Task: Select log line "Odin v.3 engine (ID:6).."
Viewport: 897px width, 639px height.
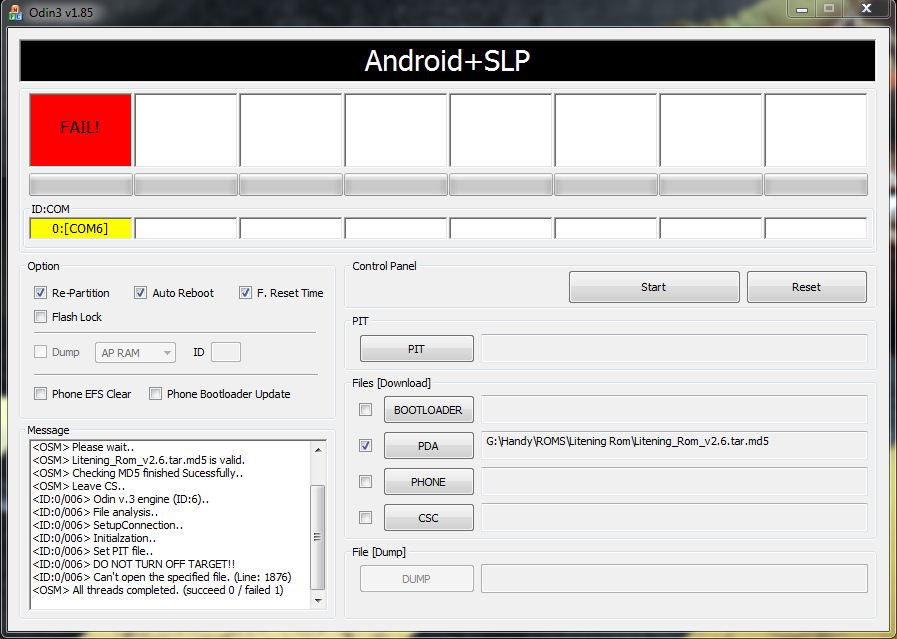Action: 121,499
